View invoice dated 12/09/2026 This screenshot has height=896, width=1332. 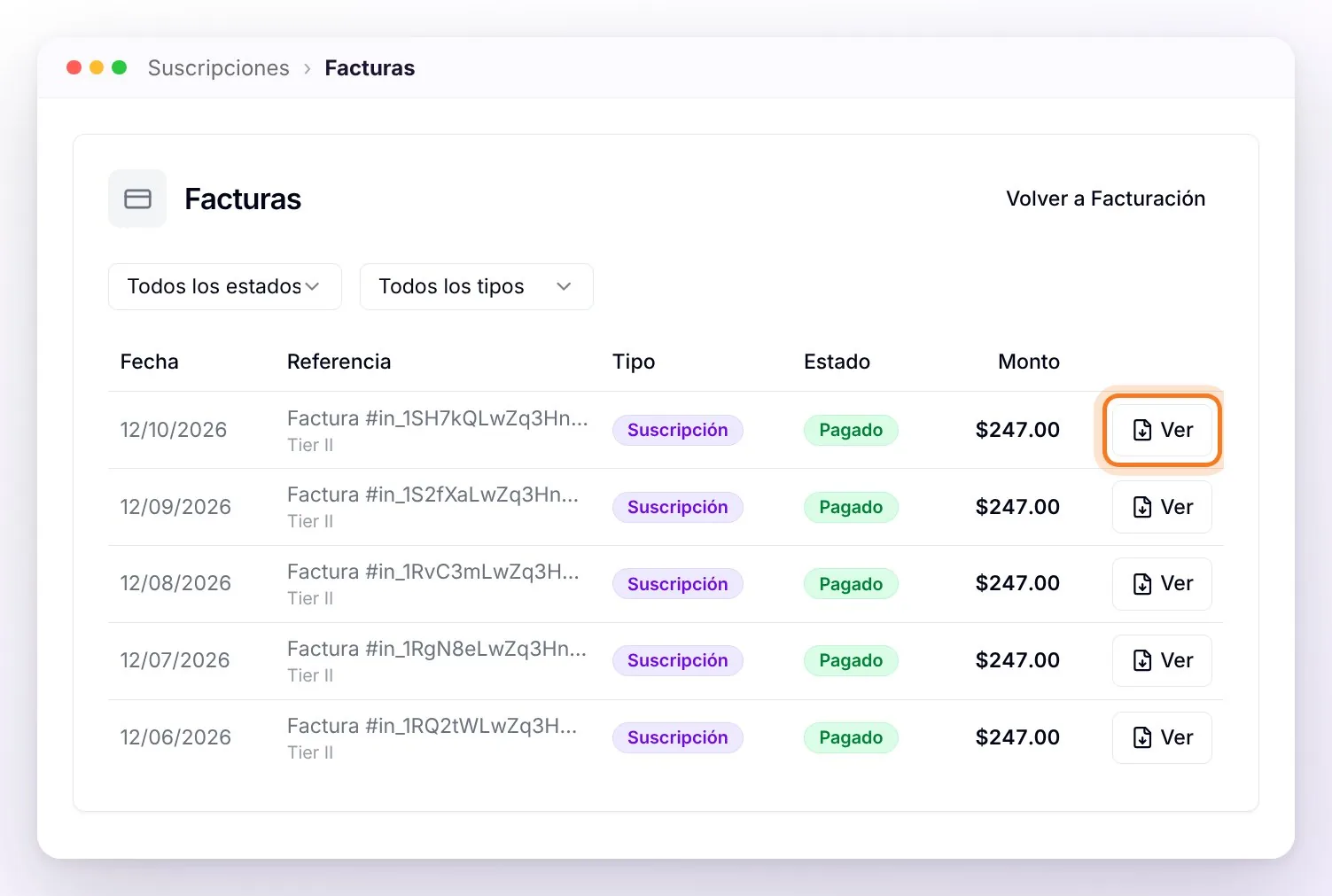tap(1162, 507)
